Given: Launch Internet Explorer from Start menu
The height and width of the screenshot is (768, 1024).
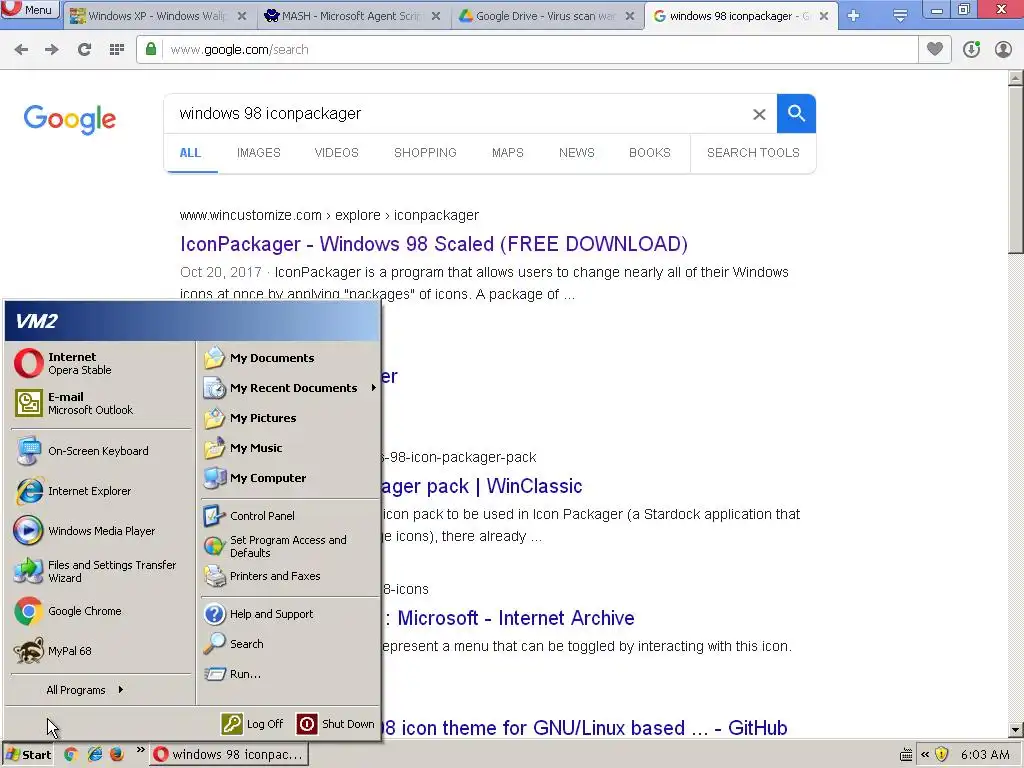Looking at the screenshot, I should tap(101, 491).
